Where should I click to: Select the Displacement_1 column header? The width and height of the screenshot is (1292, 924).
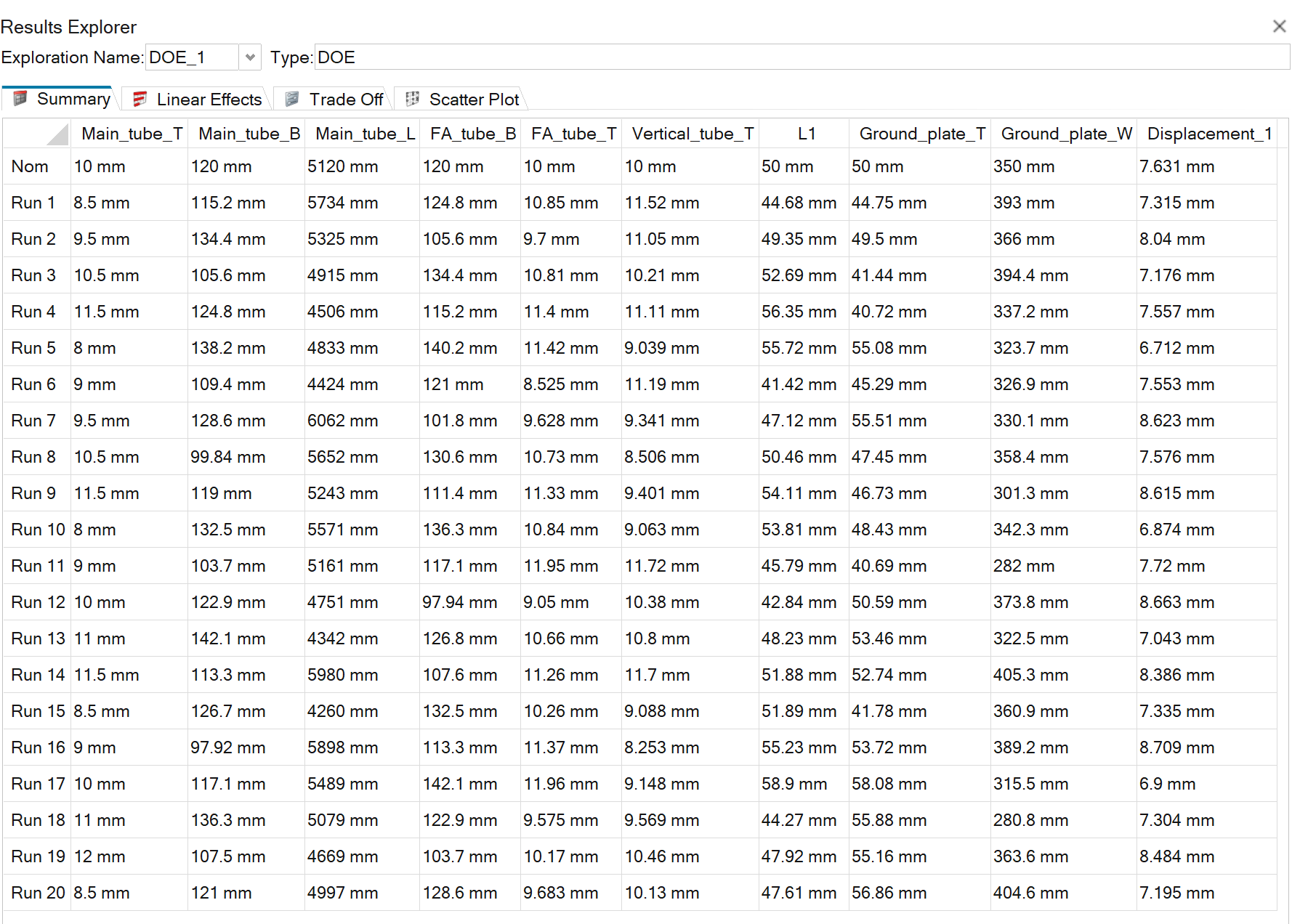[1208, 134]
